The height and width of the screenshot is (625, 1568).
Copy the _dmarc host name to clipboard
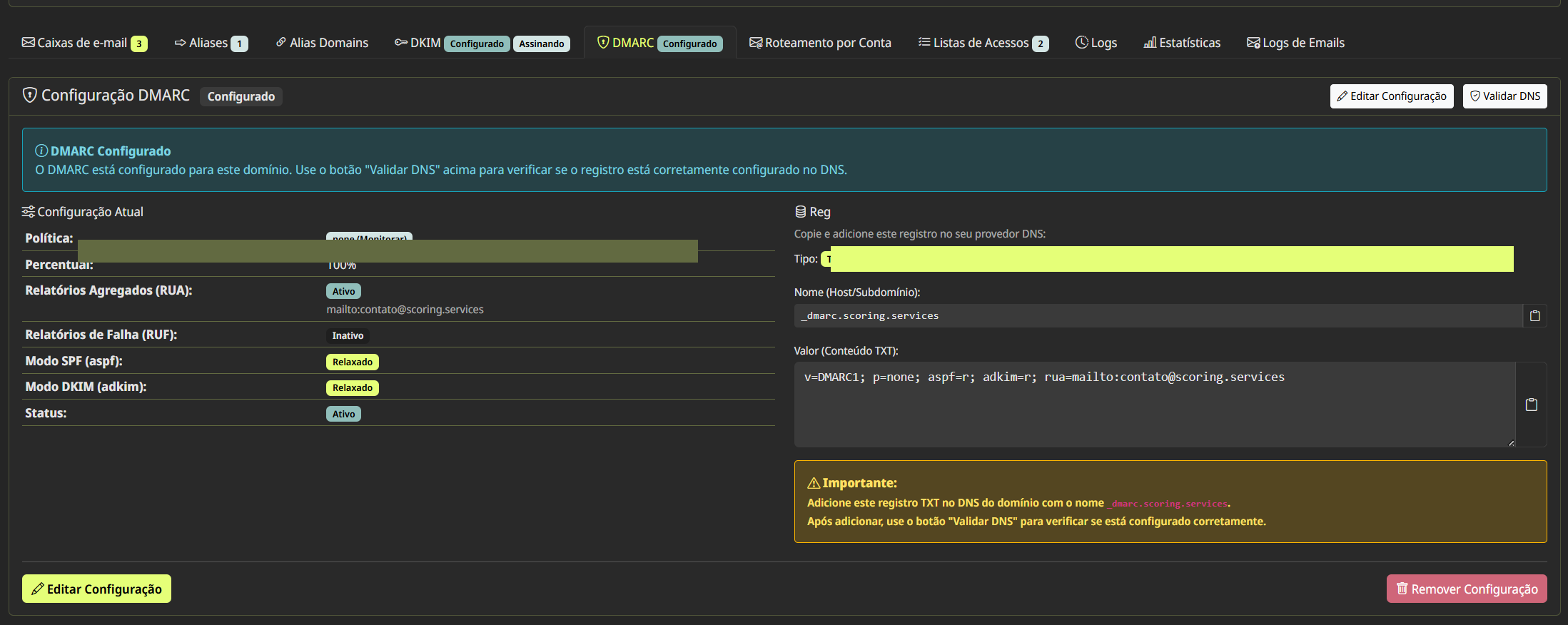[x=1534, y=315]
